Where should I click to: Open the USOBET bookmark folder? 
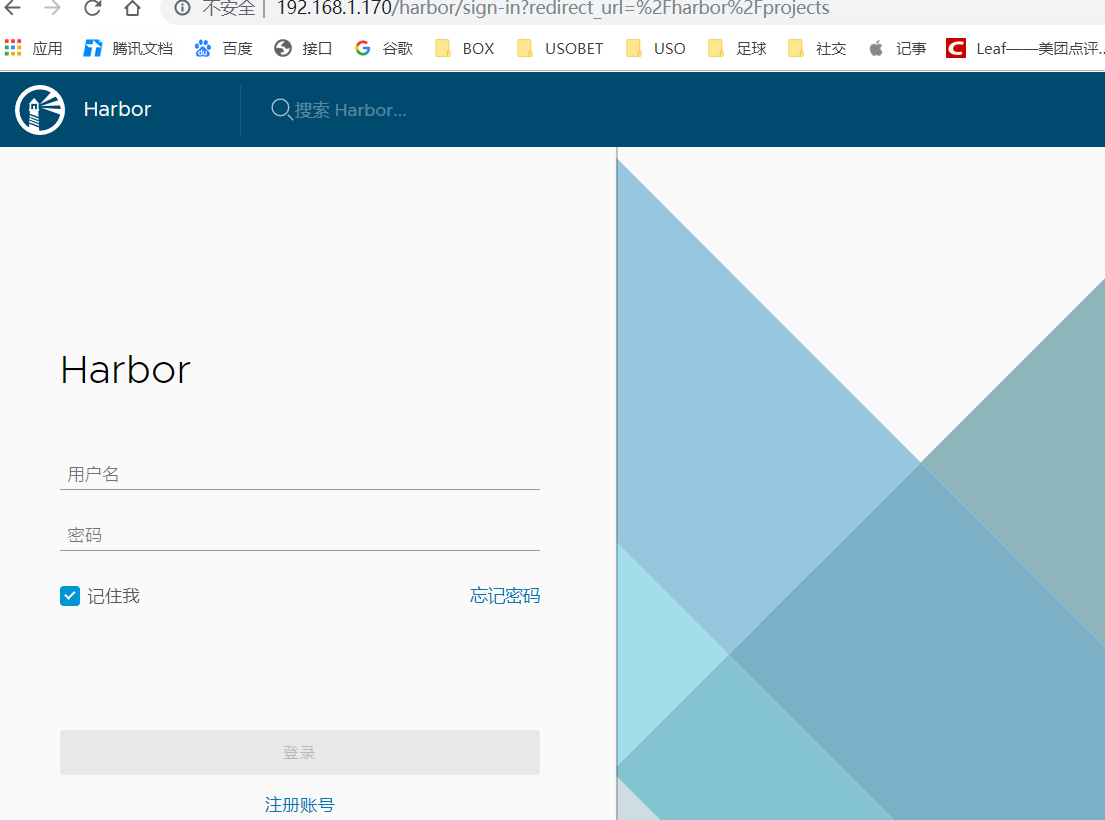coord(560,48)
